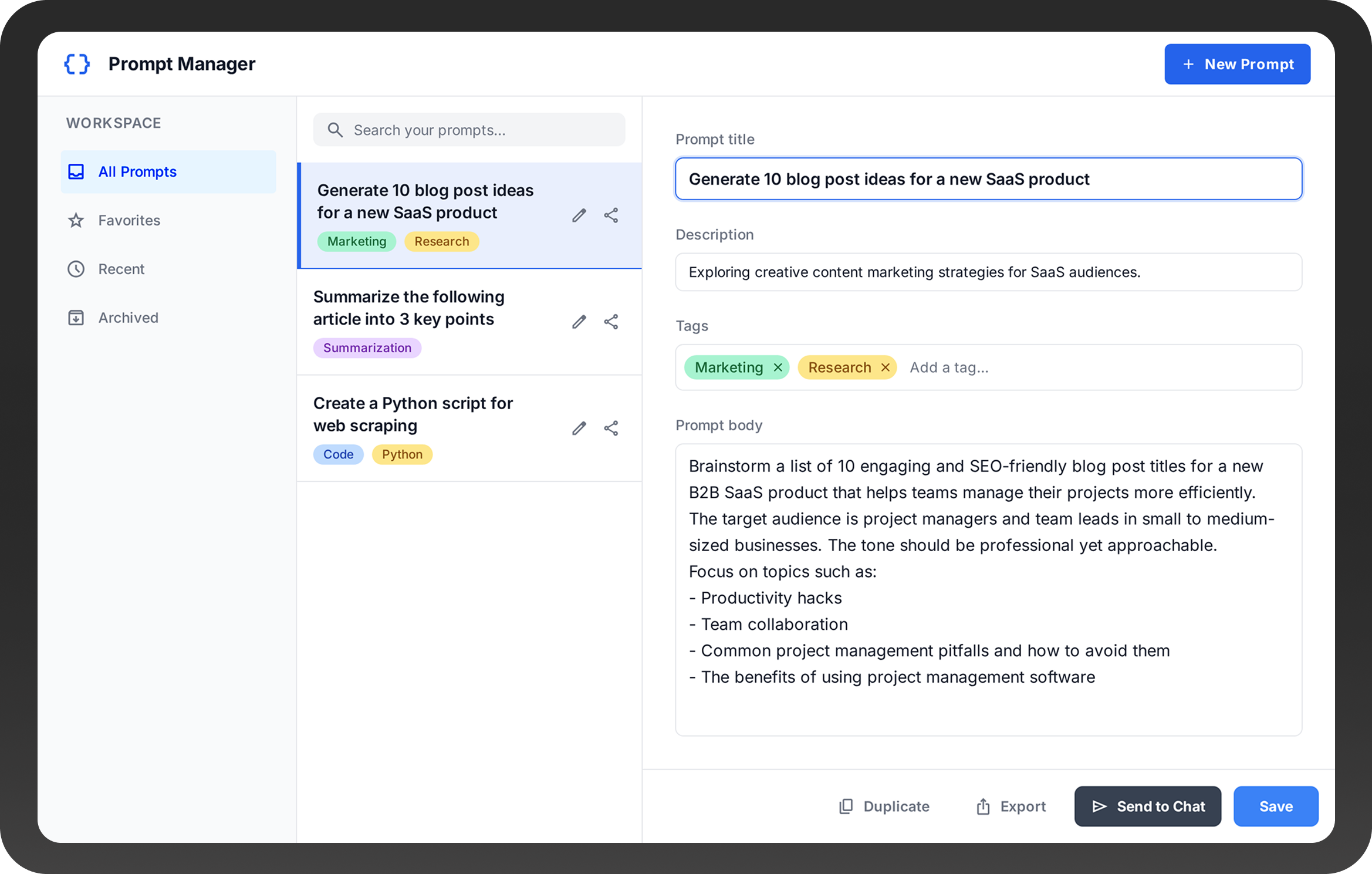Edit the Python web scraping prompt

(579, 428)
